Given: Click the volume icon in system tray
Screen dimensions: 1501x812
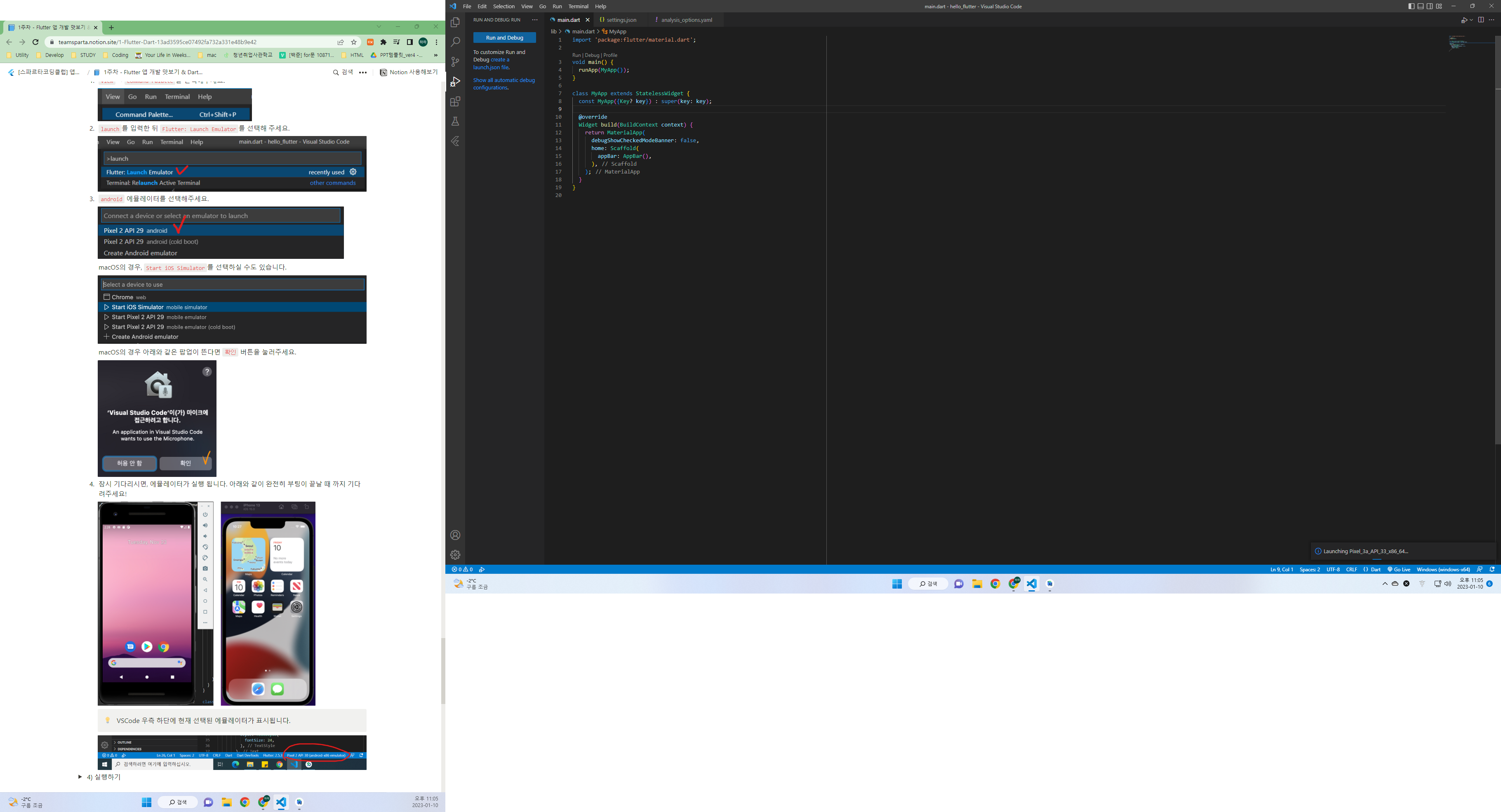Looking at the screenshot, I should 1448,584.
